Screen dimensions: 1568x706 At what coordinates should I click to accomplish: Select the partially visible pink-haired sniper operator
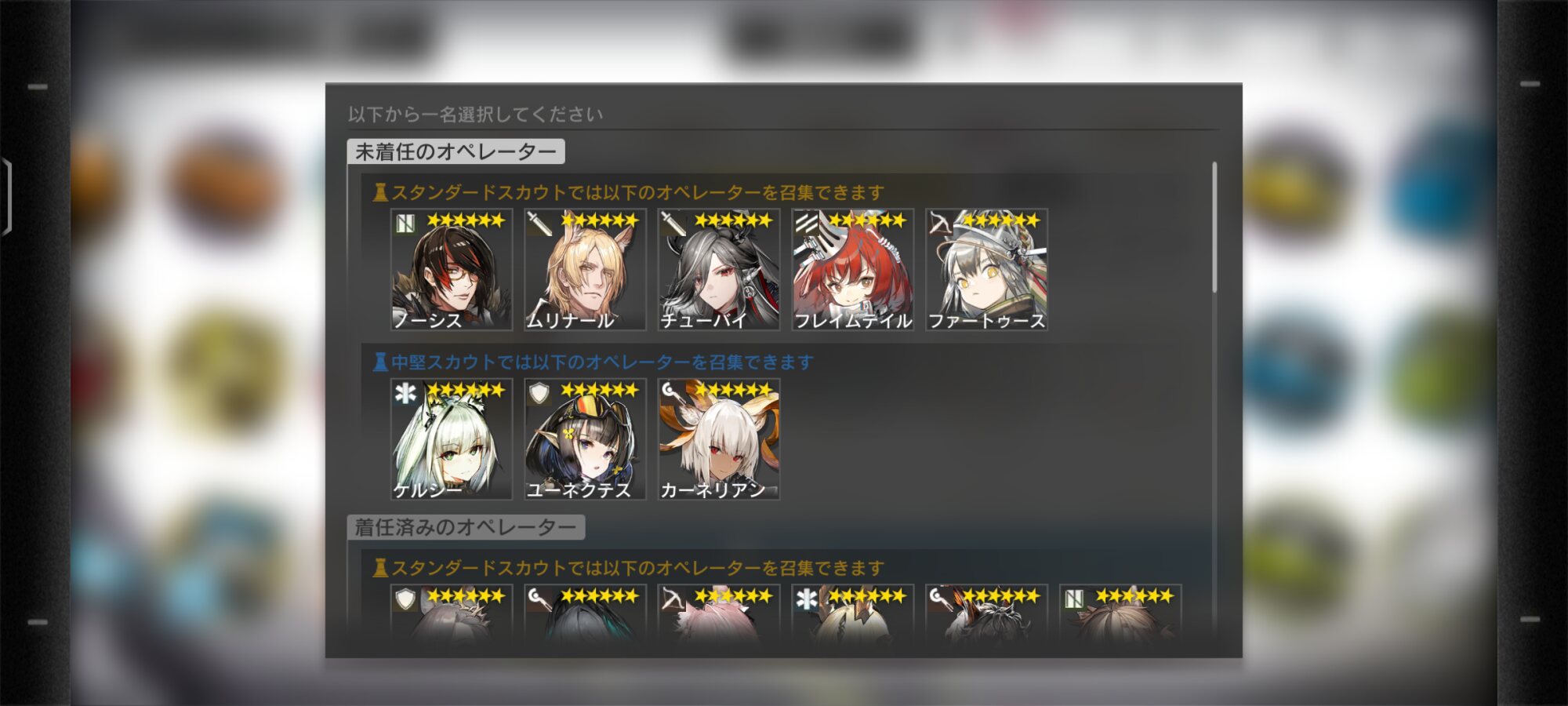click(x=719, y=614)
